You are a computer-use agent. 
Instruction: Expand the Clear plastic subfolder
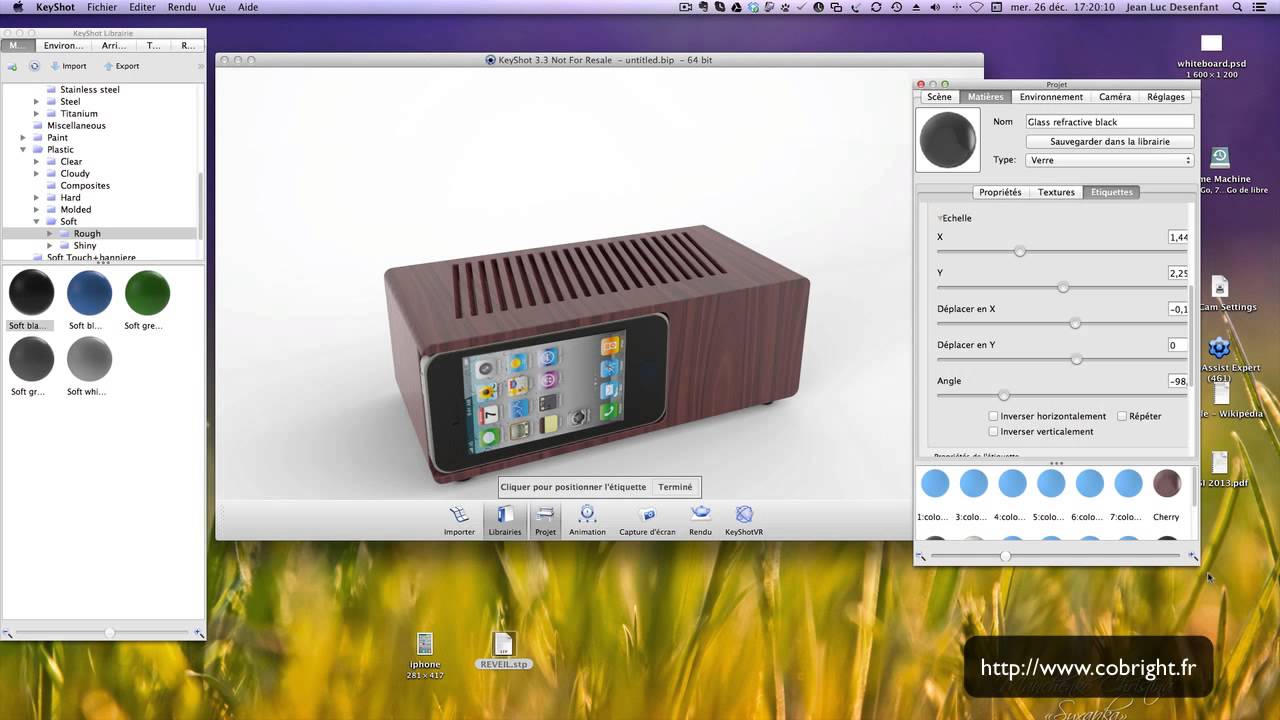point(37,162)
